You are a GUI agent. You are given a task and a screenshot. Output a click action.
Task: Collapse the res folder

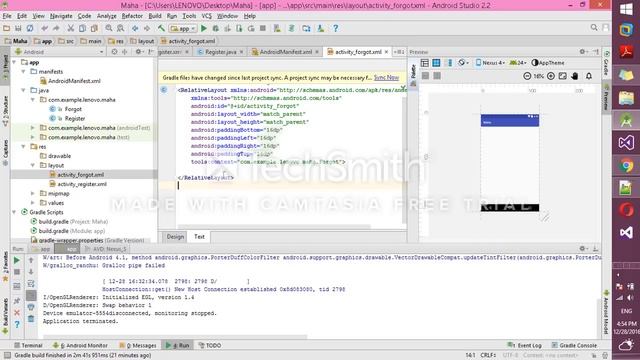click(23, 147)
